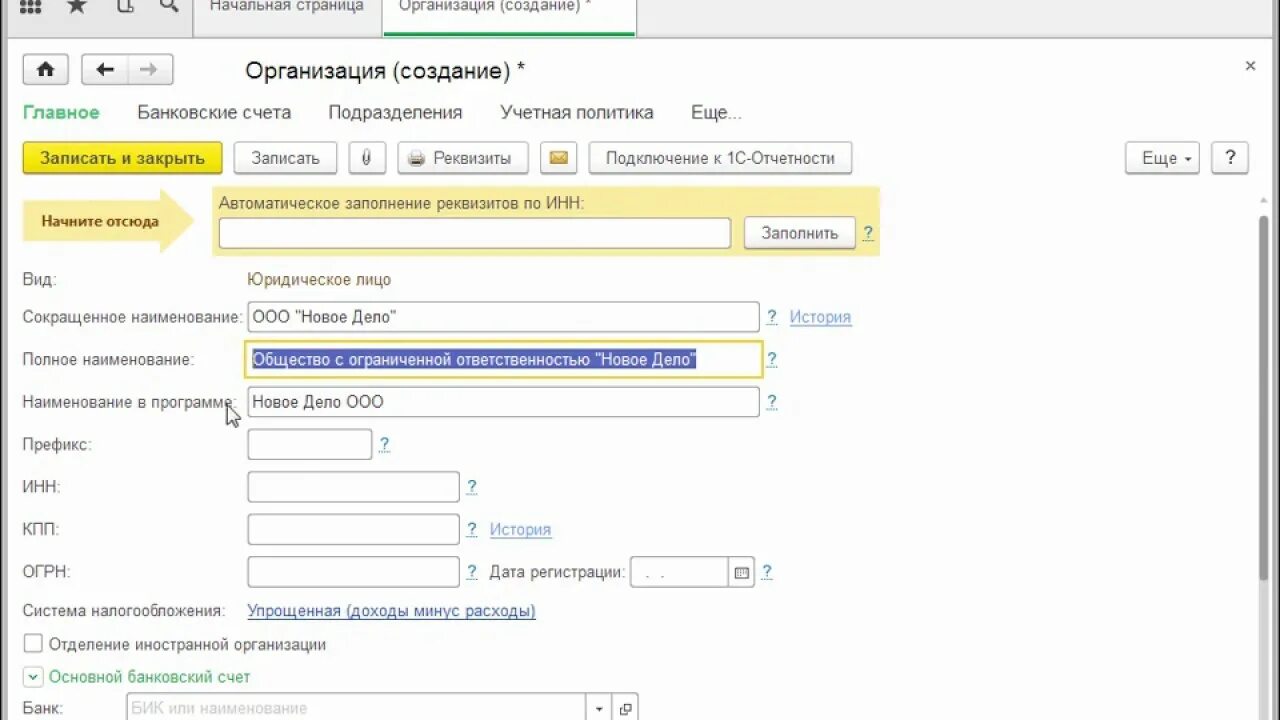This screenshot has width=1280, height=720.
Task: Switch to Начальная страница tab
Action: click(x=287, y=7)
